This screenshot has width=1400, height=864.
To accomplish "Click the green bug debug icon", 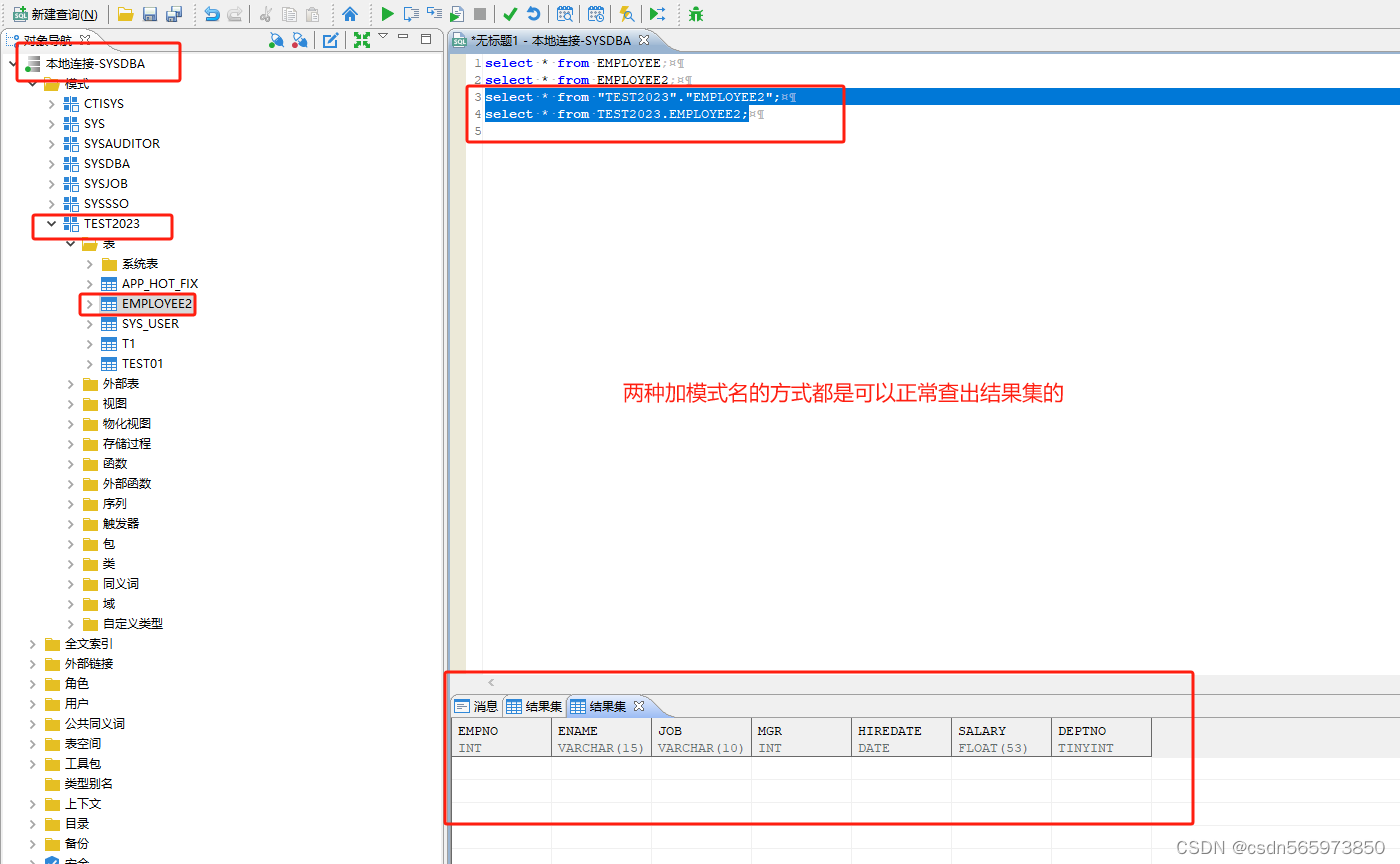I will click(696, 14).
